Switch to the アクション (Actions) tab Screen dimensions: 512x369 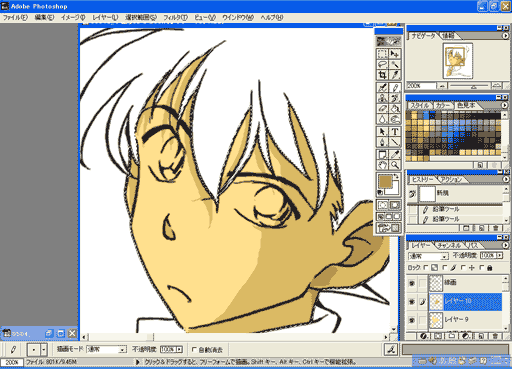pyautogui.click(x=451, y=179)
